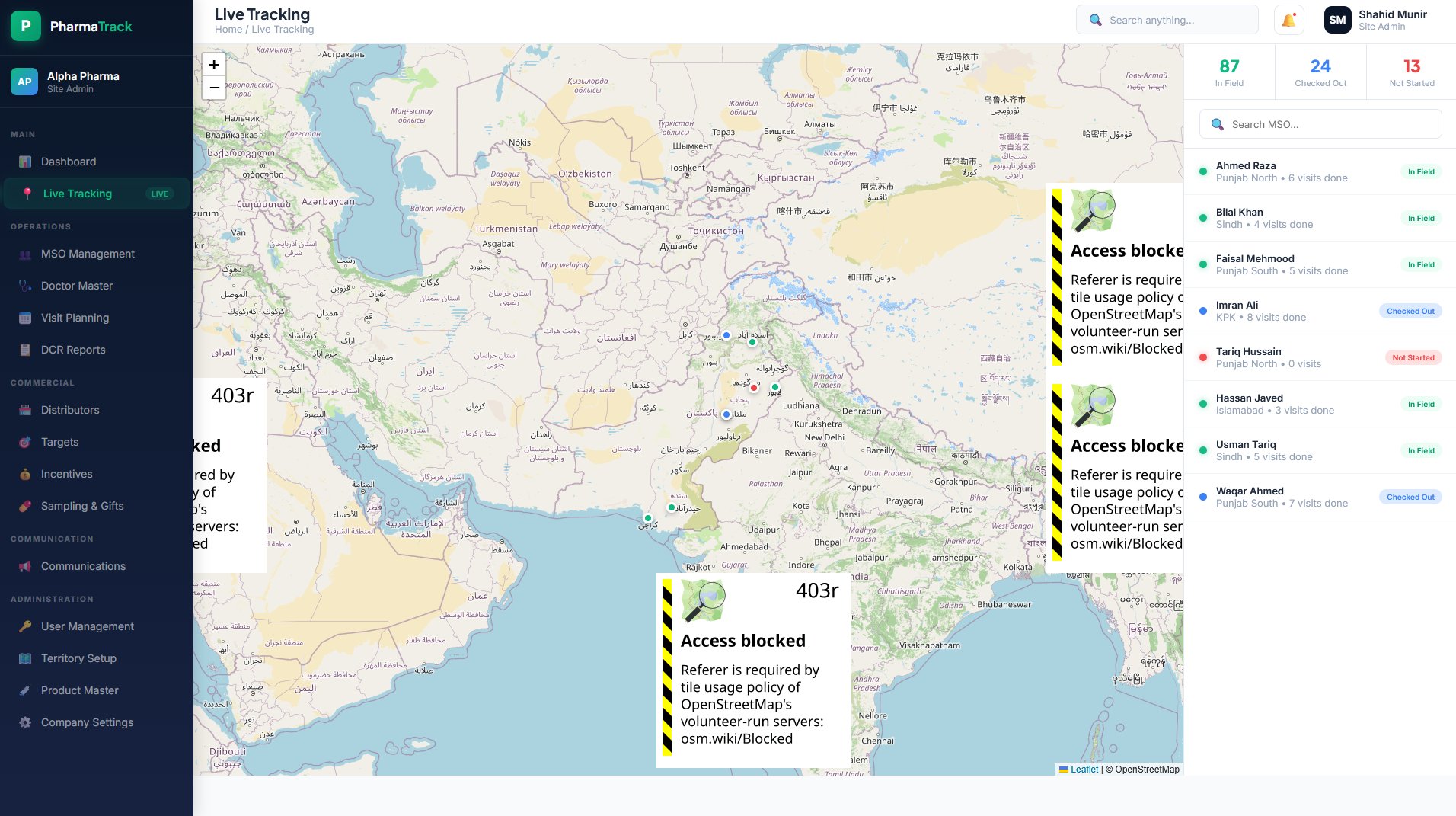Image resolution: width=1456 pixels, height=816 pixels.
Task: Click the Incentives money bag icon
Action: [25, 474]
